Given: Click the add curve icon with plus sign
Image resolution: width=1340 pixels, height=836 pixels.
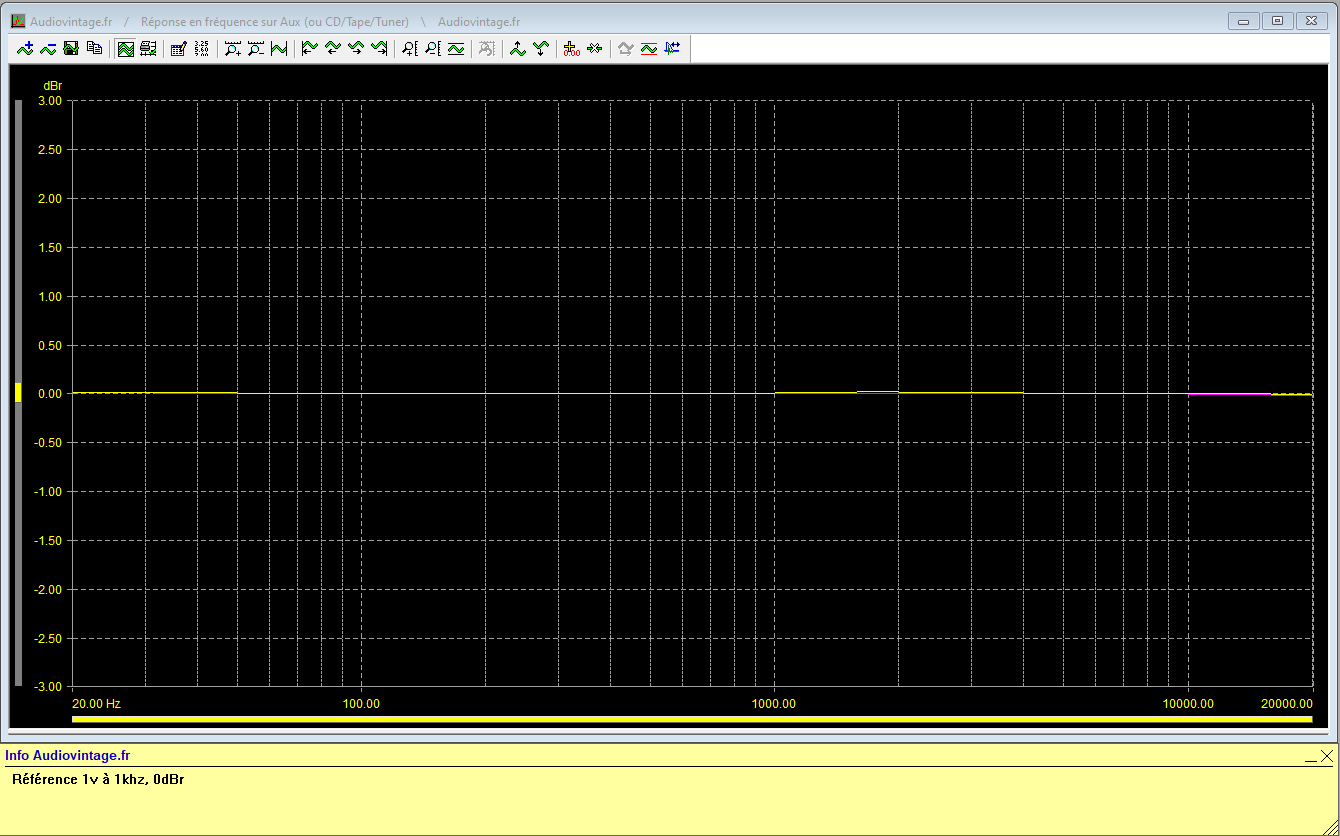Looking at the screenshot, I should [x=25, y=48].
